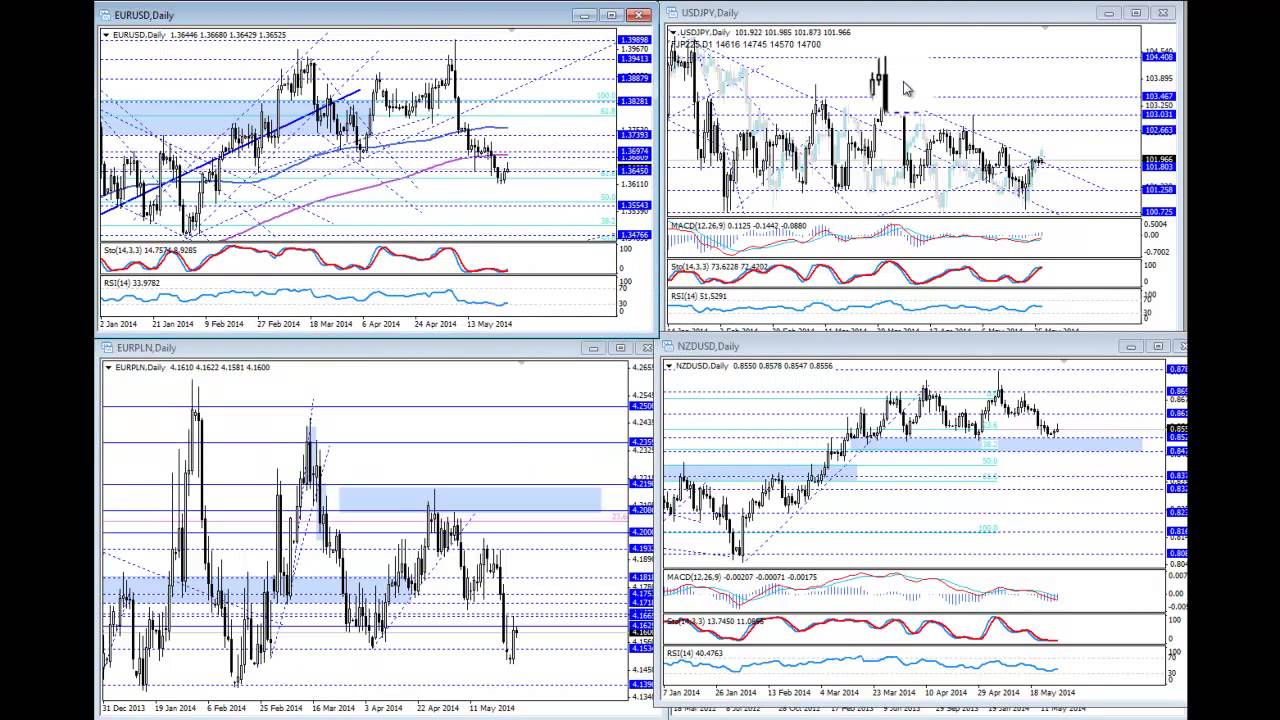Maximize the EURPLN,Daily chart window
Viewport: 1280px width, 720px height.
tap(620, 348)
